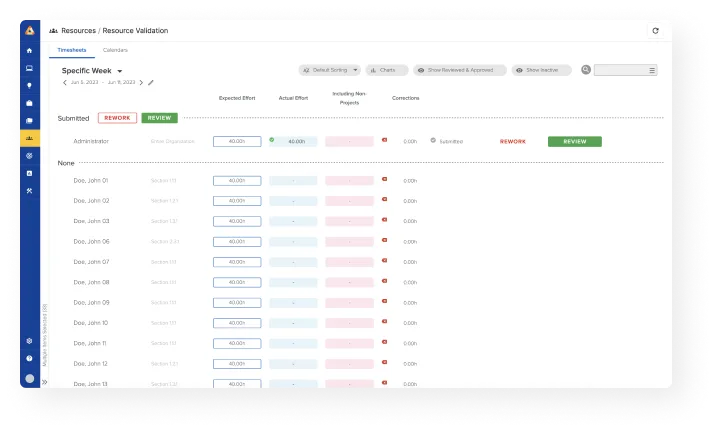Click the pink non-projects cell for Doe, John 10
Screen dimensions: 716x432
click(x=349, y=323)
